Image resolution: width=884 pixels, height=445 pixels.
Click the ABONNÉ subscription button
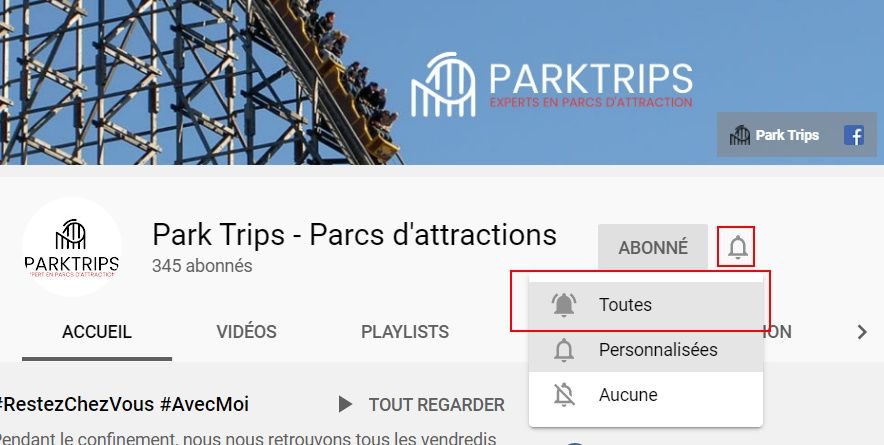pyautogui.click(x=653, y=248)
